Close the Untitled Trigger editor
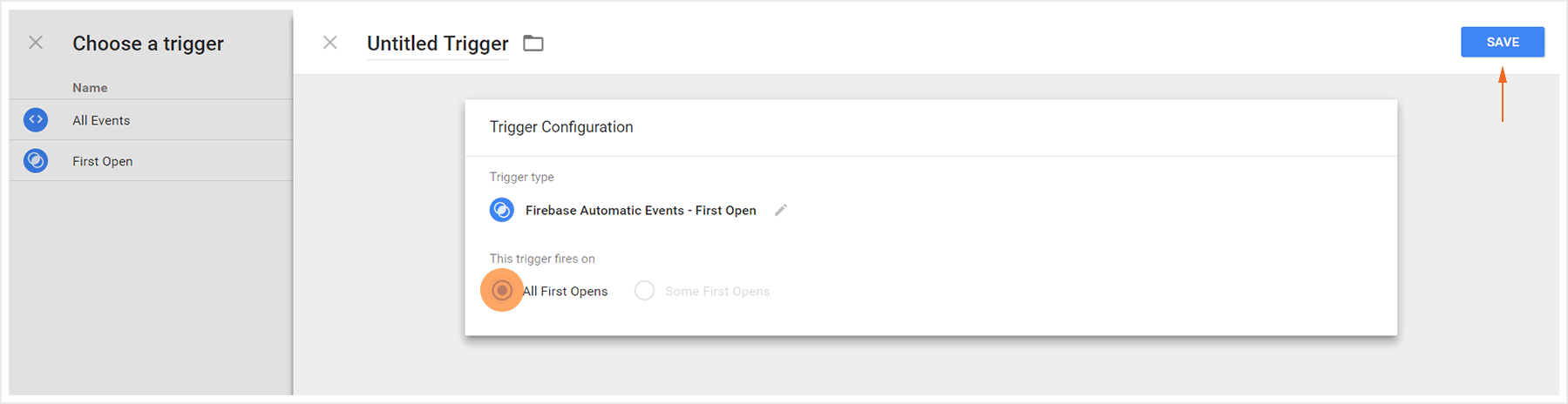The width and height of the screenshot is (1568, 404). point(330,43)
